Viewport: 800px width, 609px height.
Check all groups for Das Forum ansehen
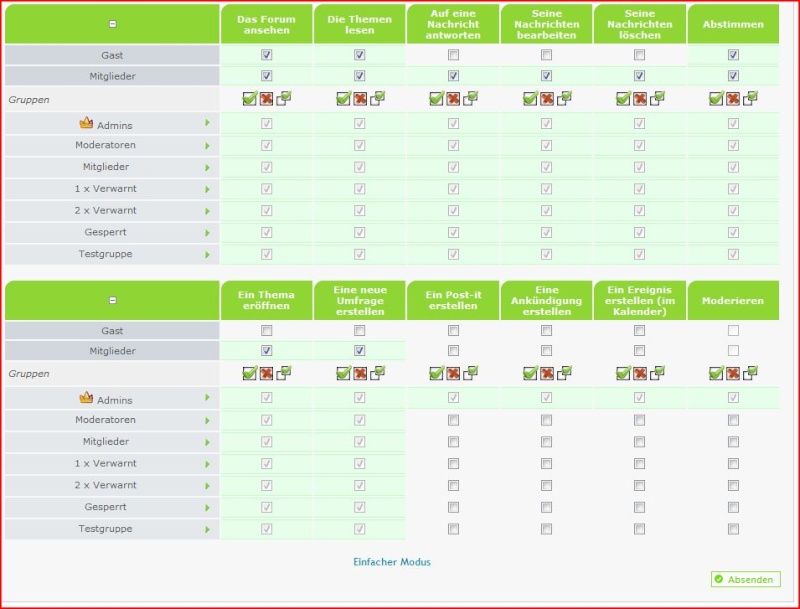(x=249, y=98)
